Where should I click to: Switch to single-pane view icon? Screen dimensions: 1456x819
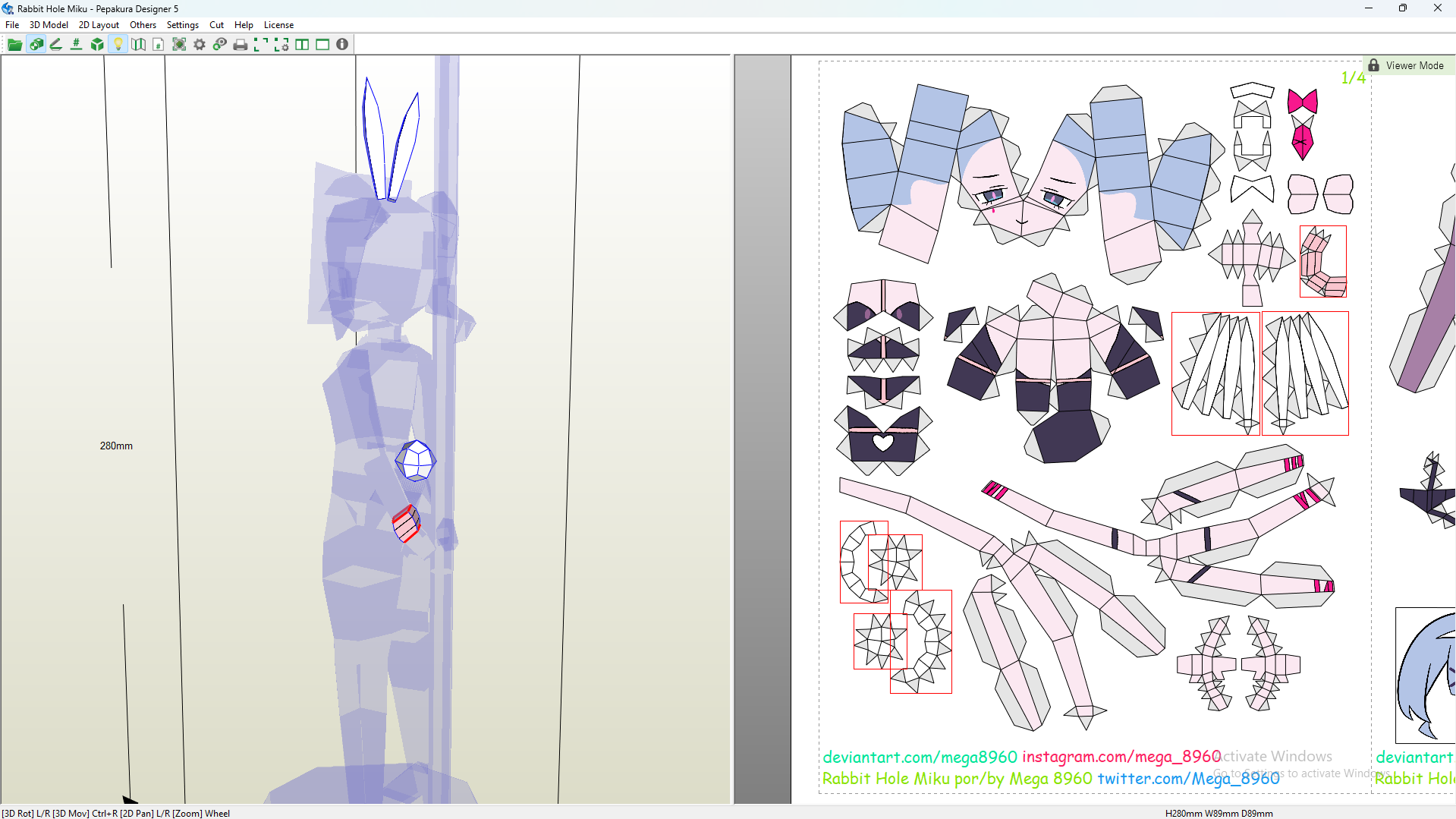322,45
